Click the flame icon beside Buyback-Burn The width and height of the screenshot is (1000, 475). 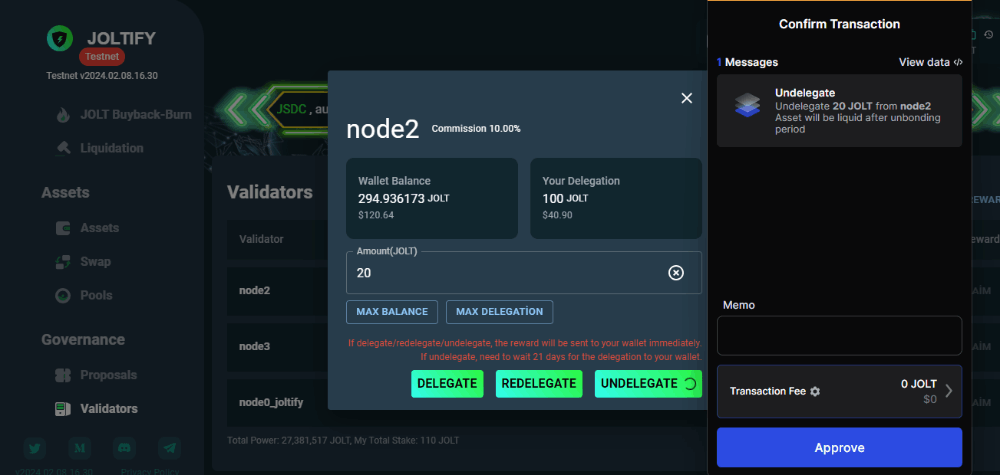point(62,115)
